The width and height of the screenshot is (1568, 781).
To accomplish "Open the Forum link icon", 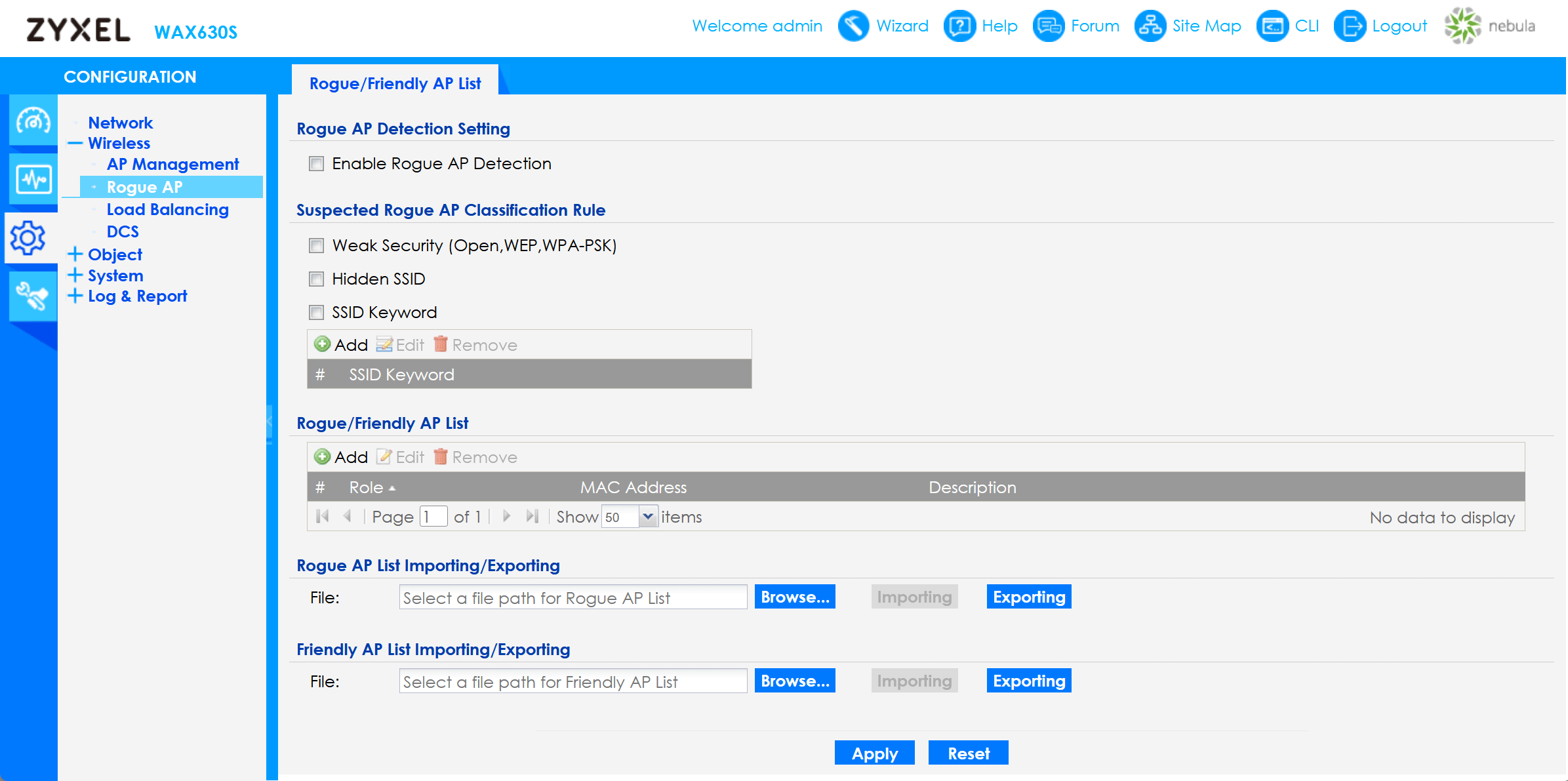I will tap(1049, 26).
